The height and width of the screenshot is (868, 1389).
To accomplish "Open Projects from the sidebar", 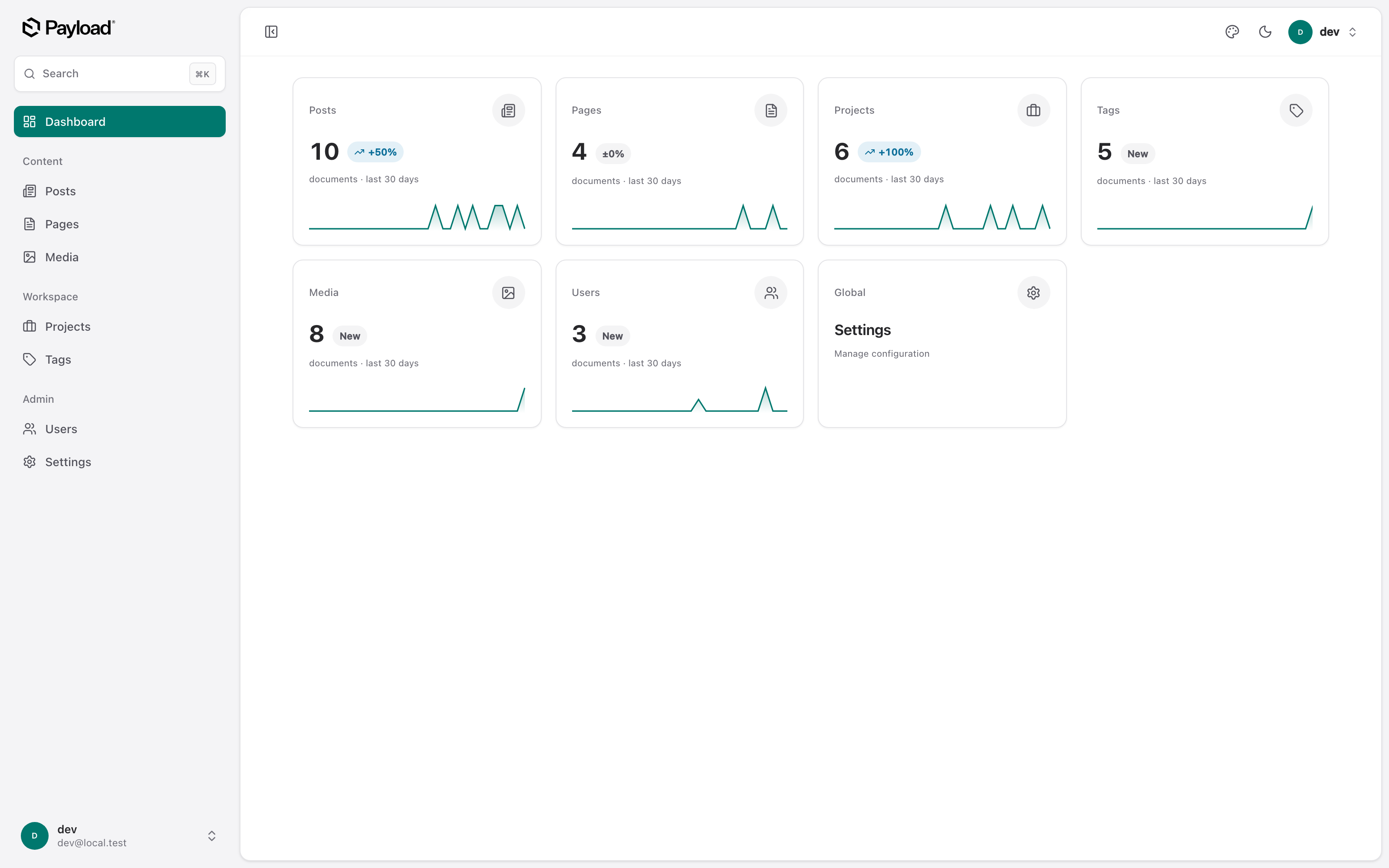I will click(x=119, y=327).
